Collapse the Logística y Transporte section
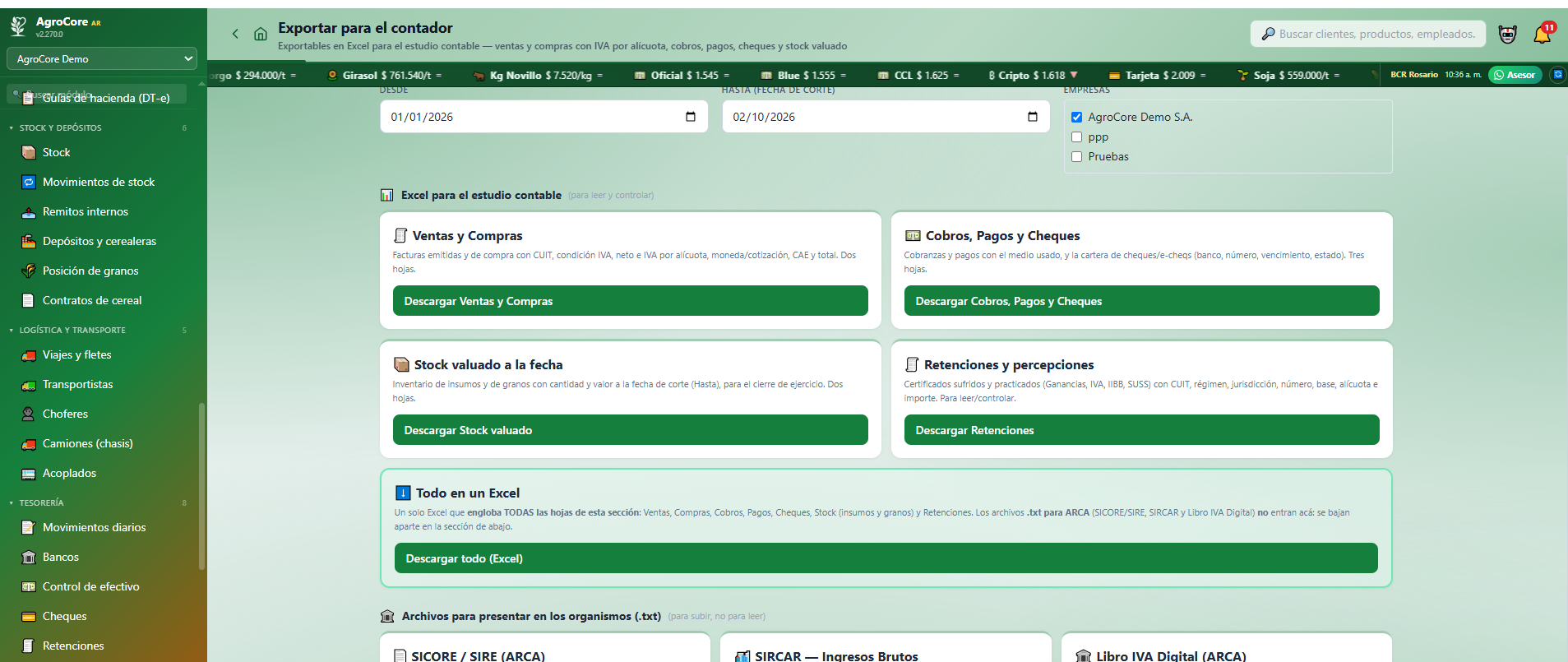Viewport: 1568px width, 662px height. (x=72, y=330)
